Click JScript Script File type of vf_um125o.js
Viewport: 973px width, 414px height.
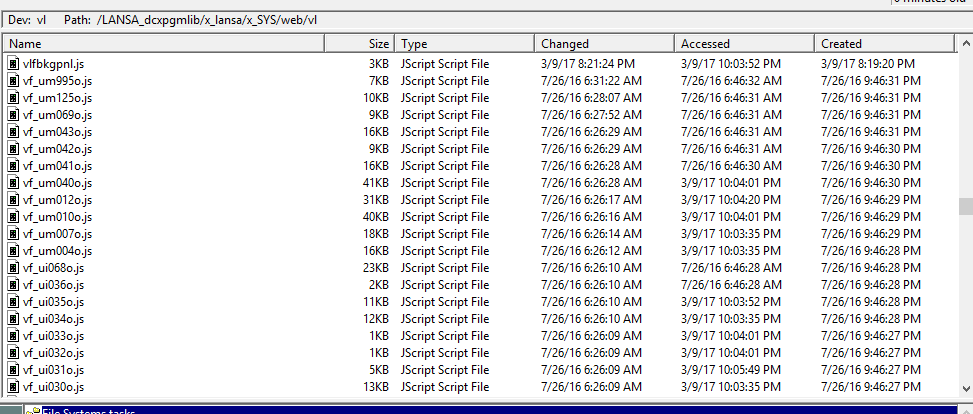click(445, 98)
